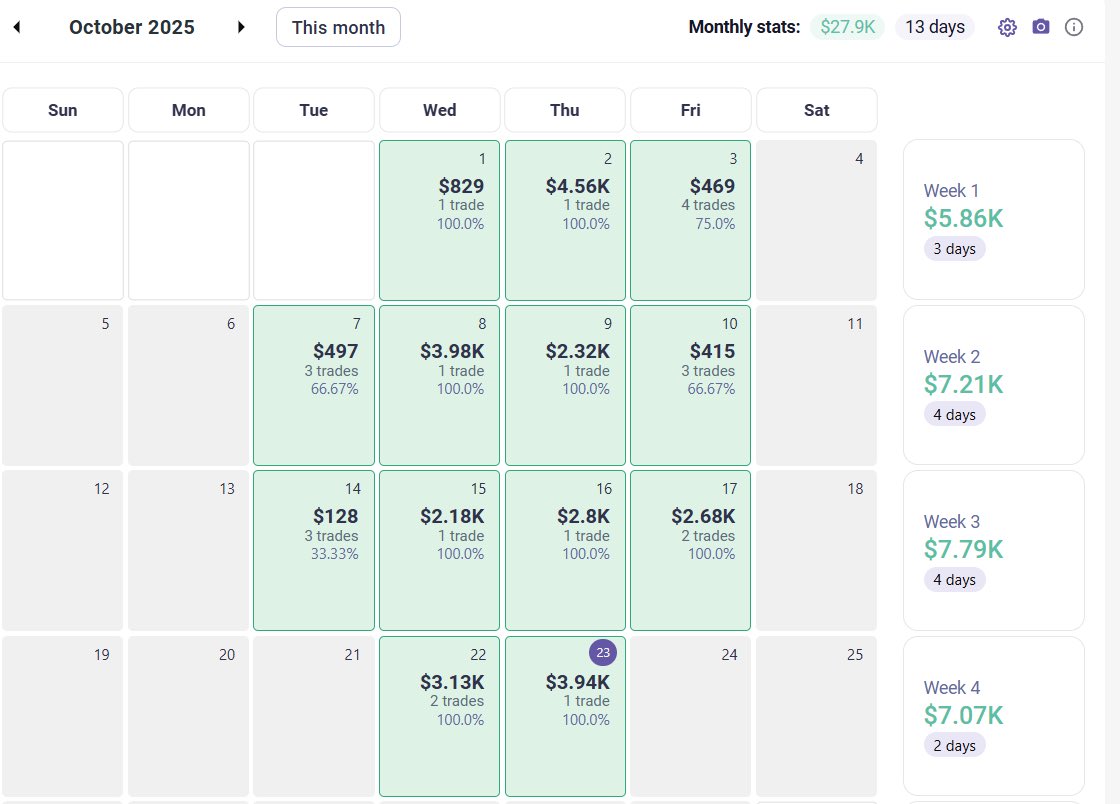Click the This month button
The image size is (1120, 804).
pos(339,27)
